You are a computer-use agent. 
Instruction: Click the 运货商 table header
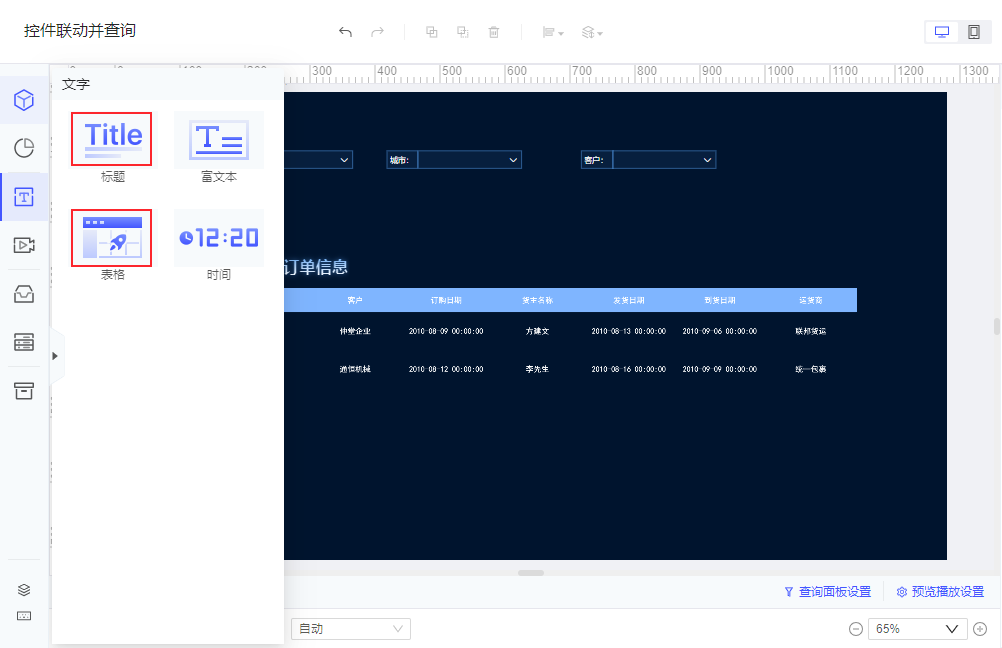point(811,300)
